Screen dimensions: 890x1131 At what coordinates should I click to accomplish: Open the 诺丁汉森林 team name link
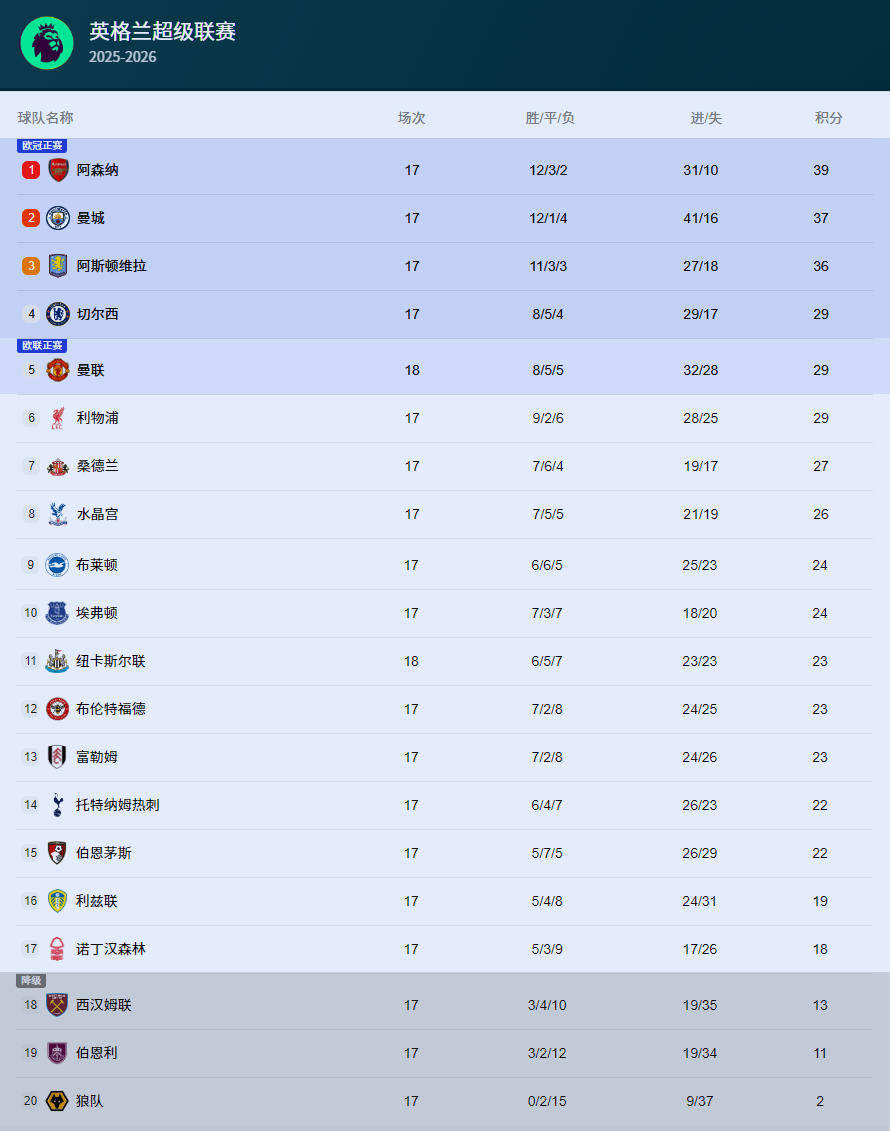pyautogui.click(x=110, y=949)
